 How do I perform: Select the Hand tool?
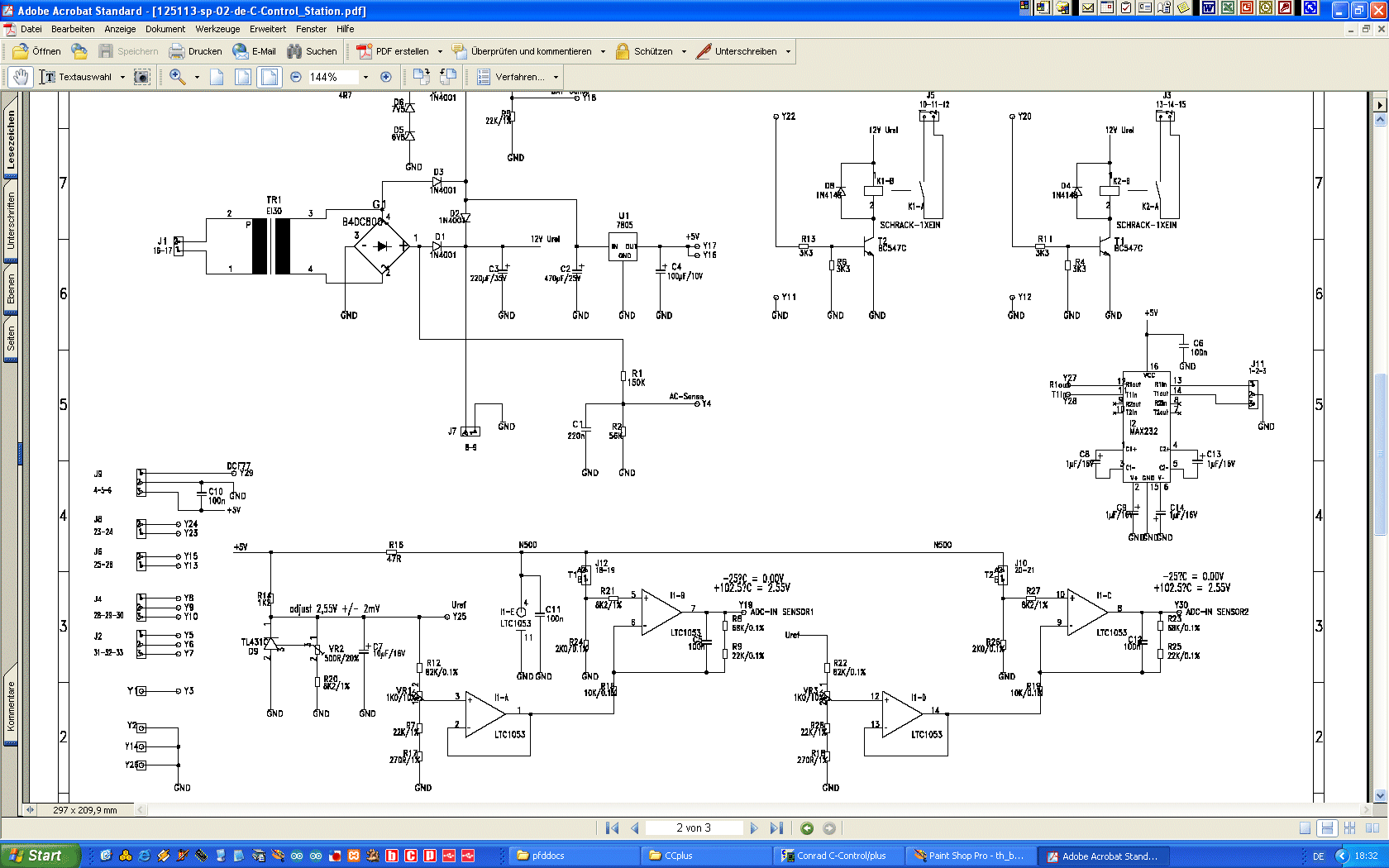[21, 77]
